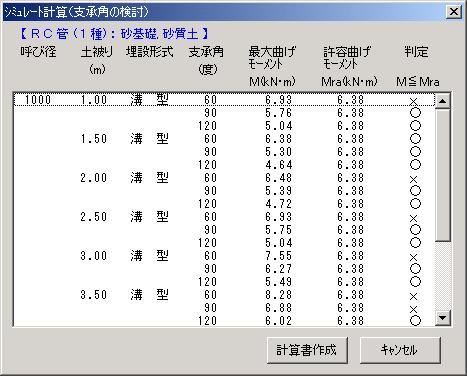Image resolution: width=467 pixels, height=376 pixels.
Task: Click the list scrollbar down arrow
Action: pos(443,318)
